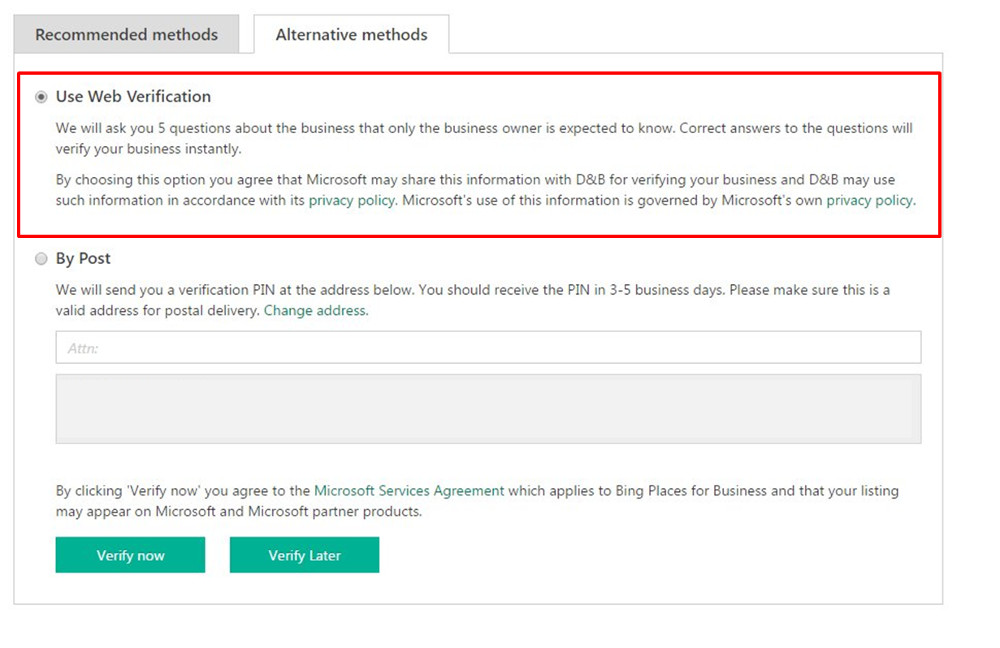This screenshot has width=1000, height=648.
Task: Click the Change address link
Action: (x=315, y=311)
